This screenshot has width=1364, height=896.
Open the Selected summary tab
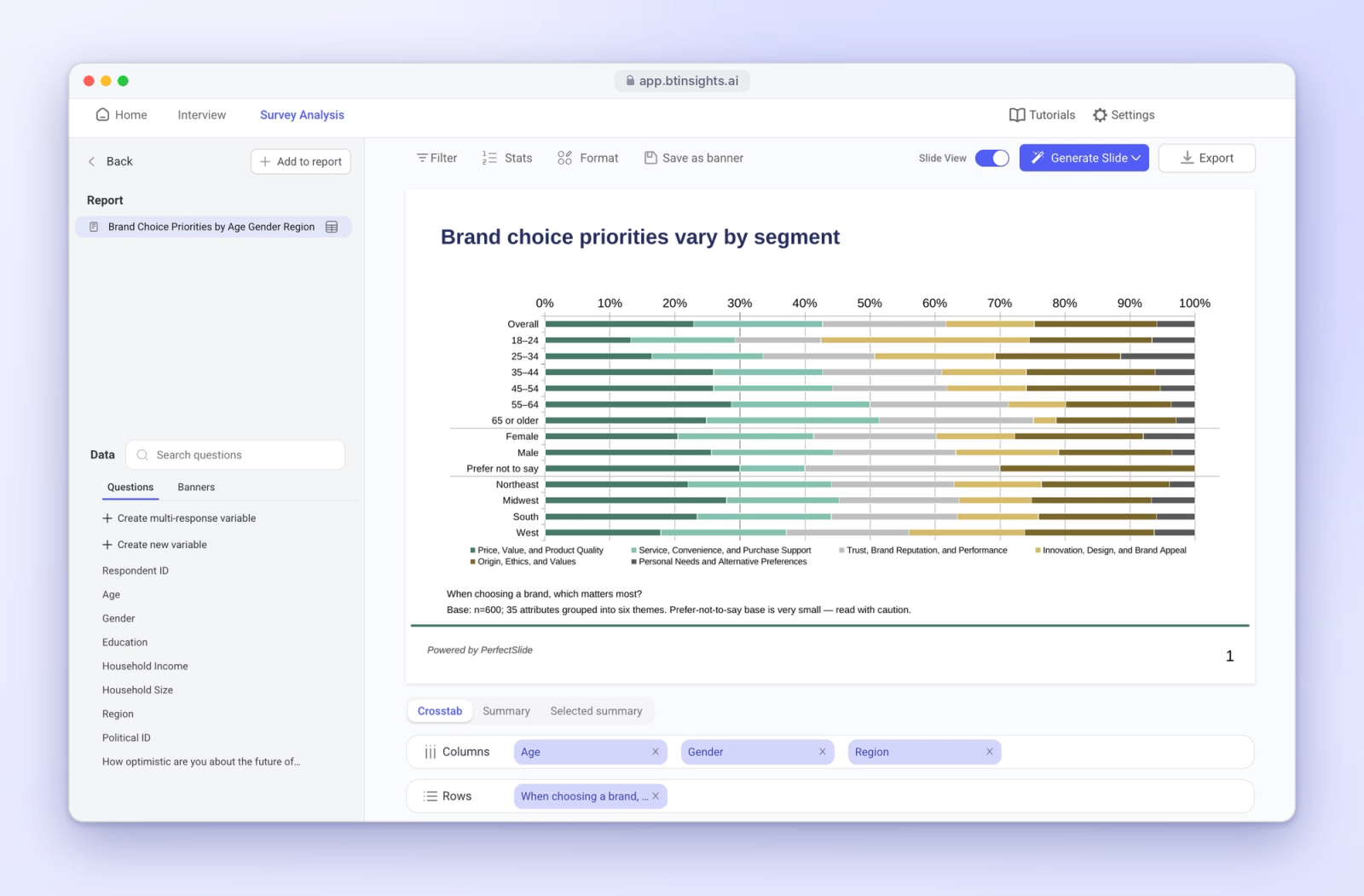[x=596, y=711]
